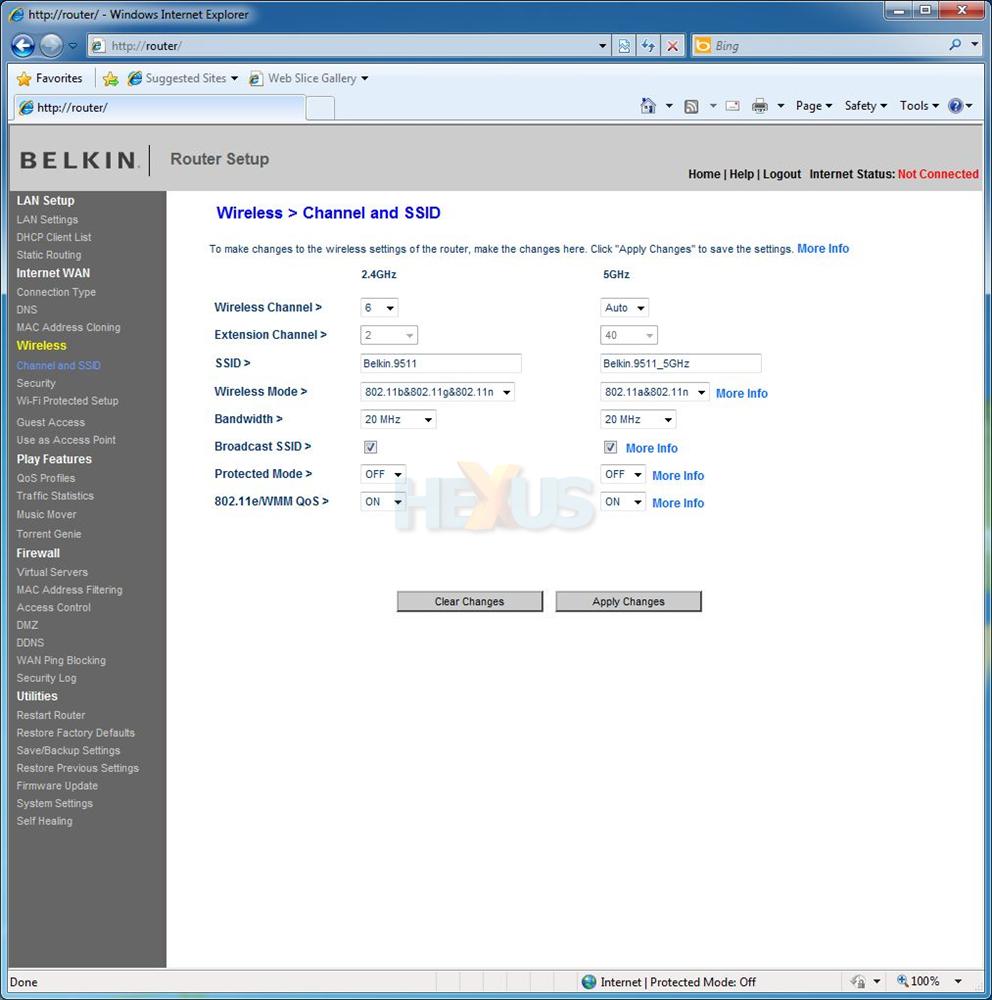
Task: Click the status bar security lock icon
Action: coord(859,982)
